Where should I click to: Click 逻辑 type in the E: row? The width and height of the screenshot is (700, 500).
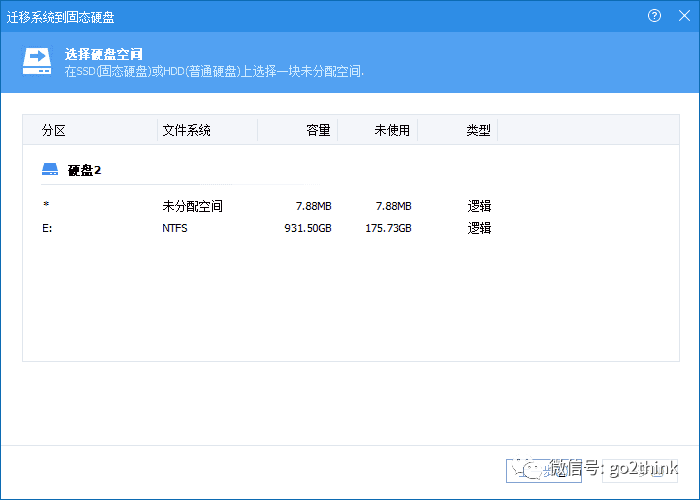coord(479,228)
